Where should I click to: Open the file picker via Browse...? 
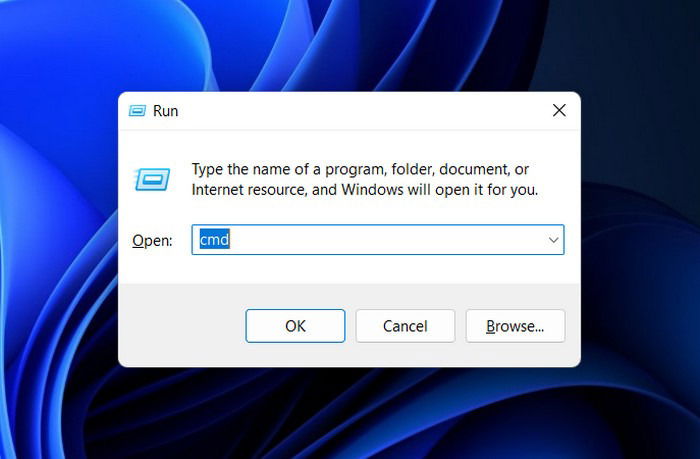pos(515,326)
